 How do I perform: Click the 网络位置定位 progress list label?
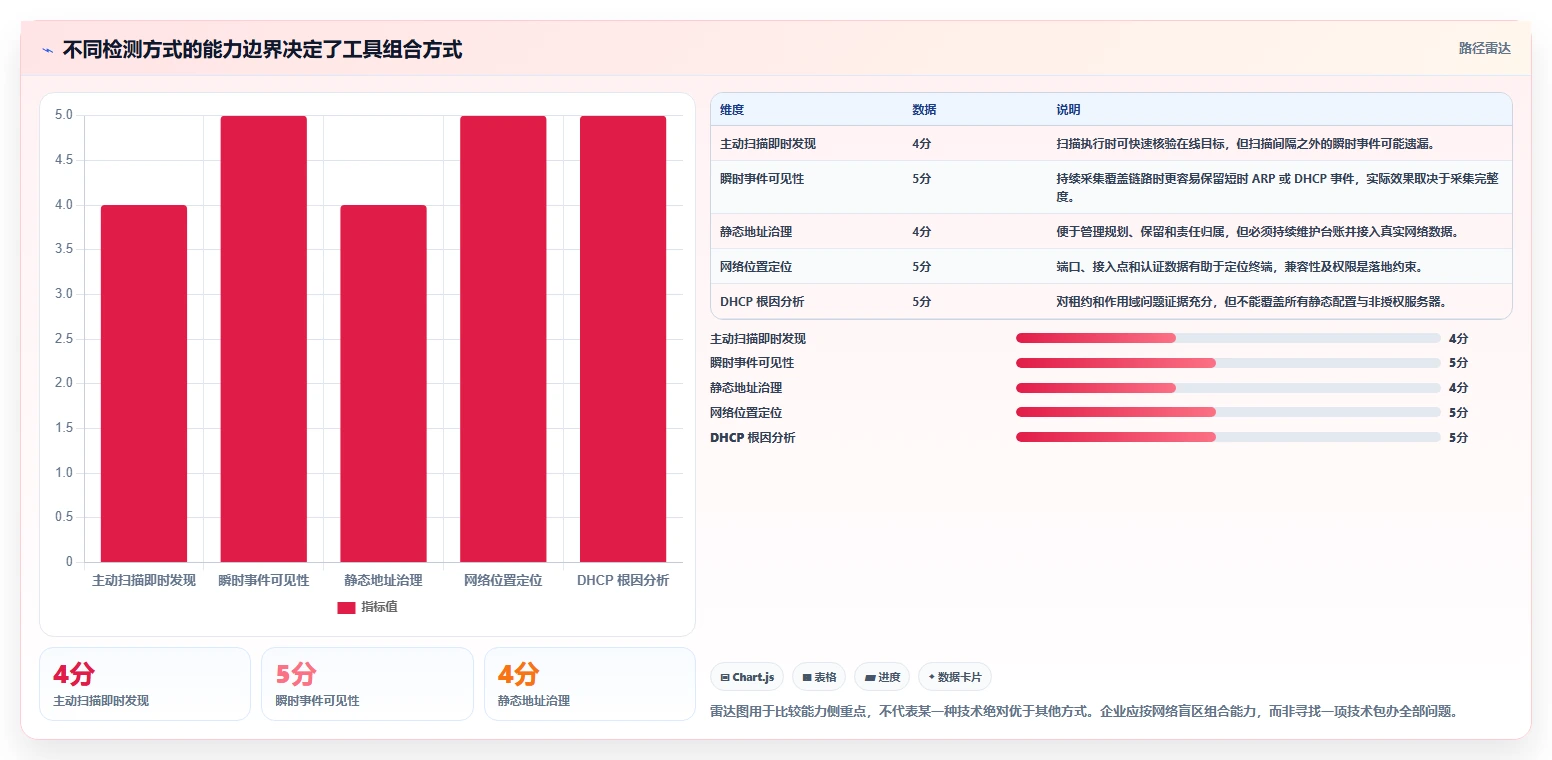[x=746, y=412]
